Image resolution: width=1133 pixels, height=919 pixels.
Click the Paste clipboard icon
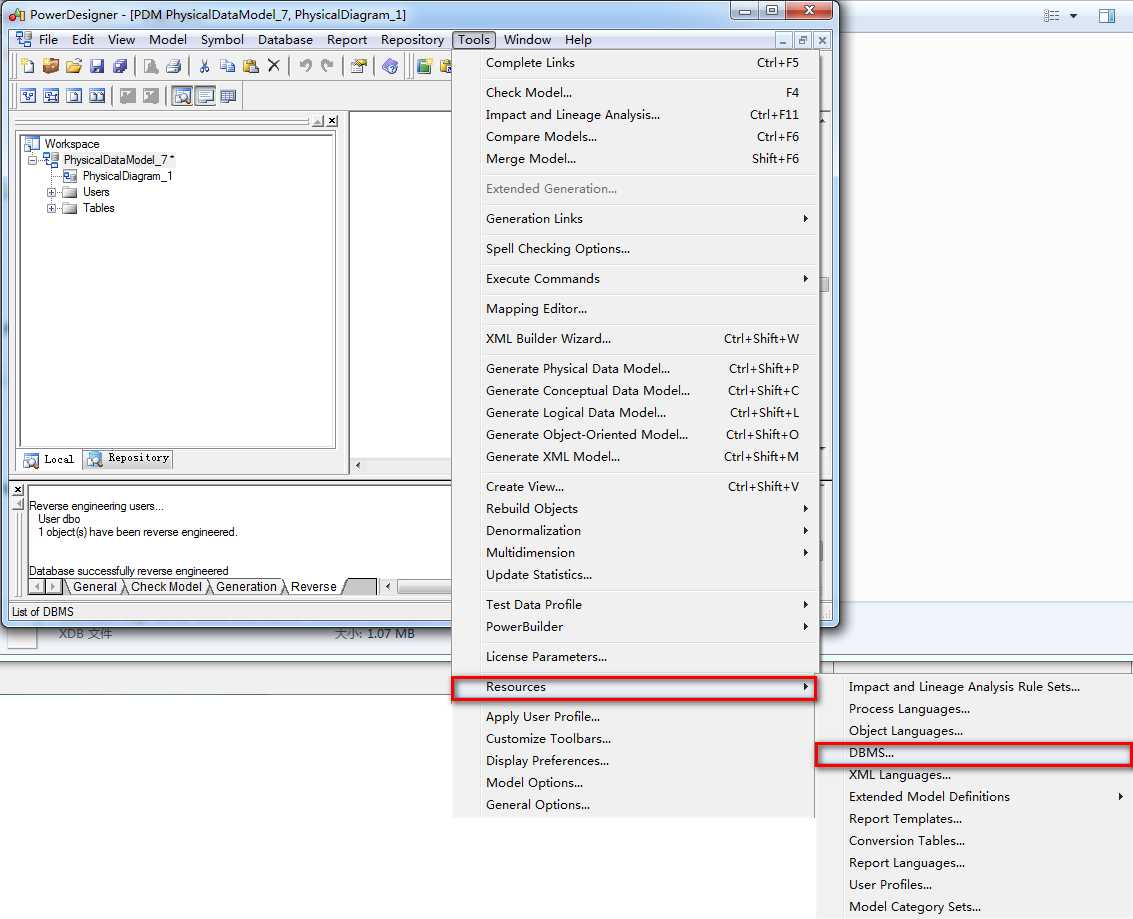(x=251, y=66)
